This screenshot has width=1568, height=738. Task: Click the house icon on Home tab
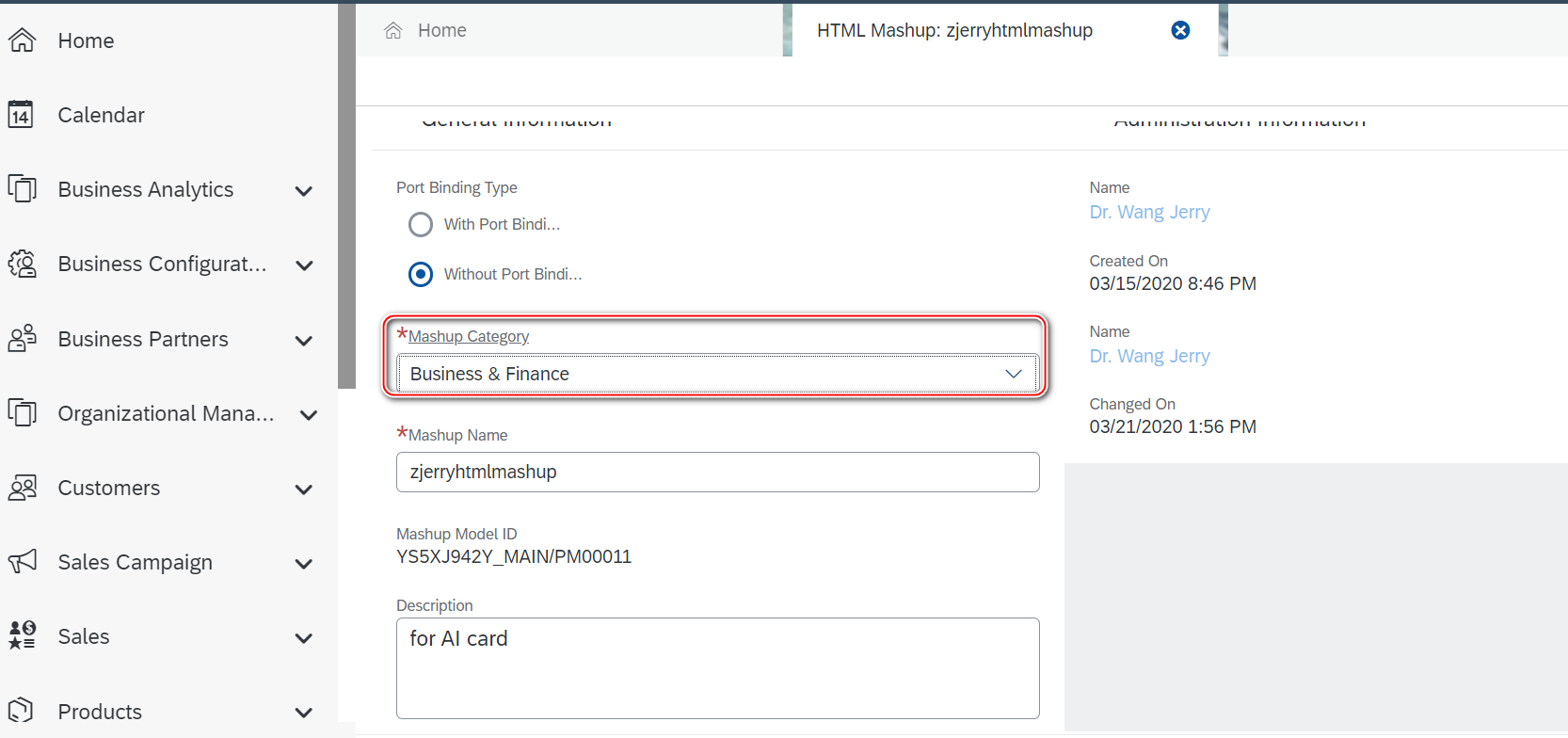coord(393,30)
